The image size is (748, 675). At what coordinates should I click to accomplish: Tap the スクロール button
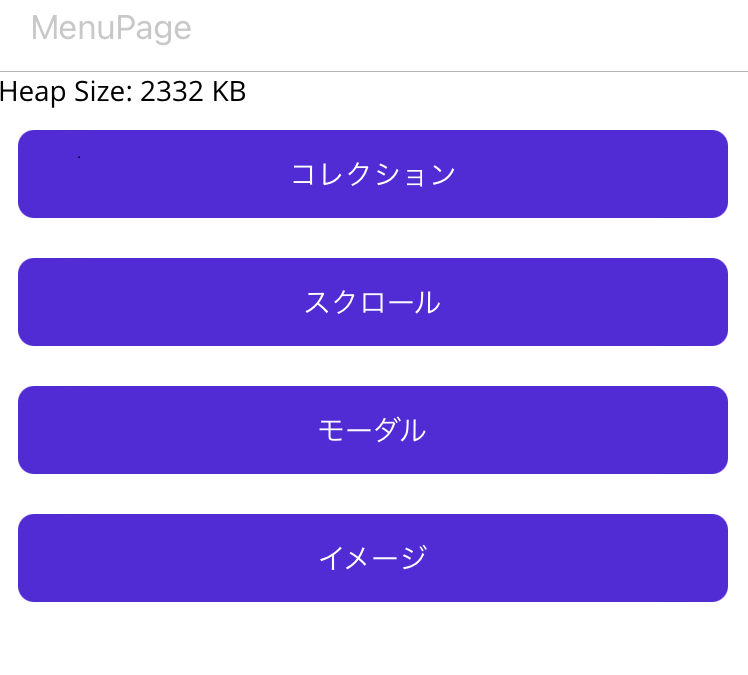[x=373, y=302]
